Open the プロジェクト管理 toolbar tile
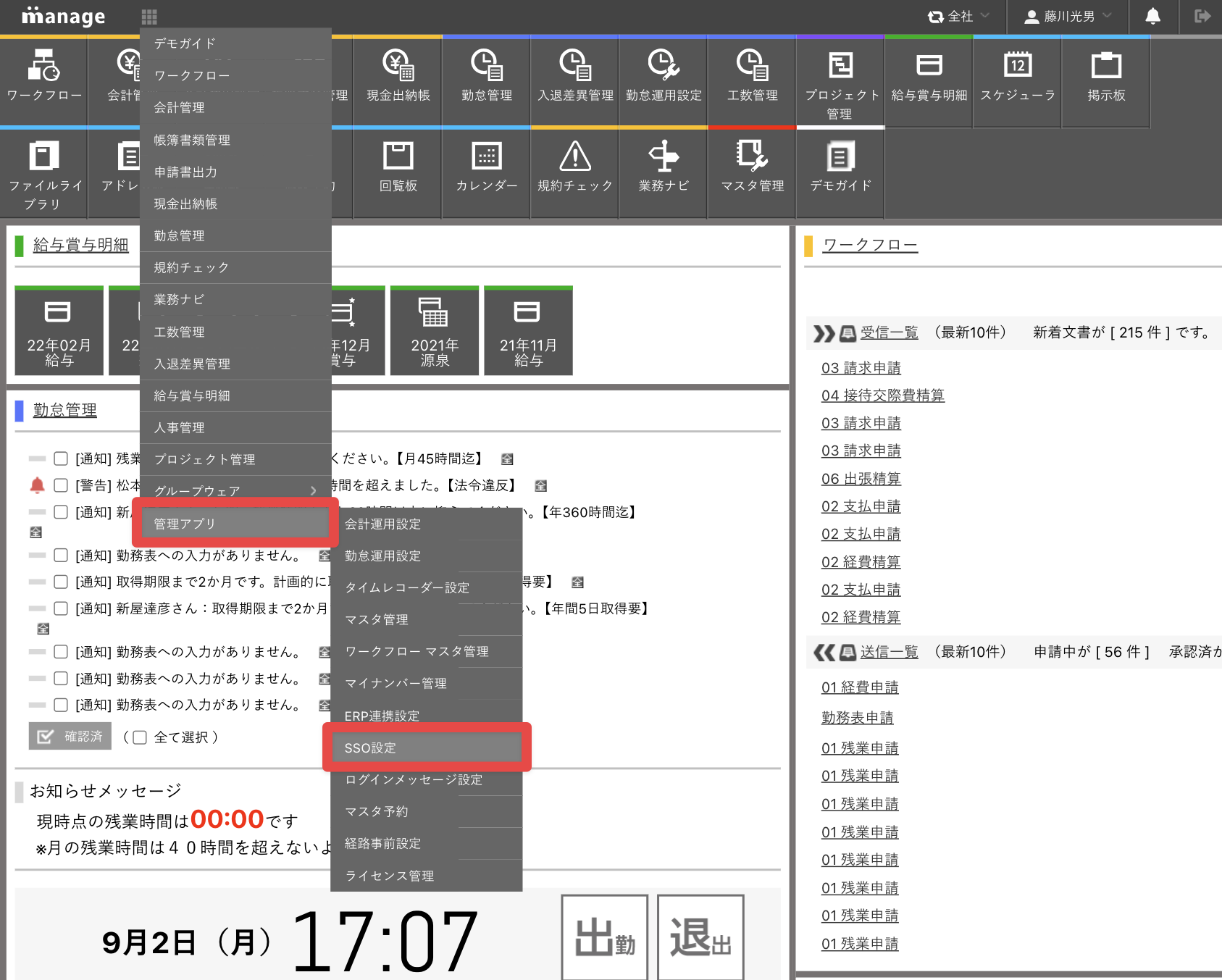Viewport: 1222px width, 980px height. (840, 82)
